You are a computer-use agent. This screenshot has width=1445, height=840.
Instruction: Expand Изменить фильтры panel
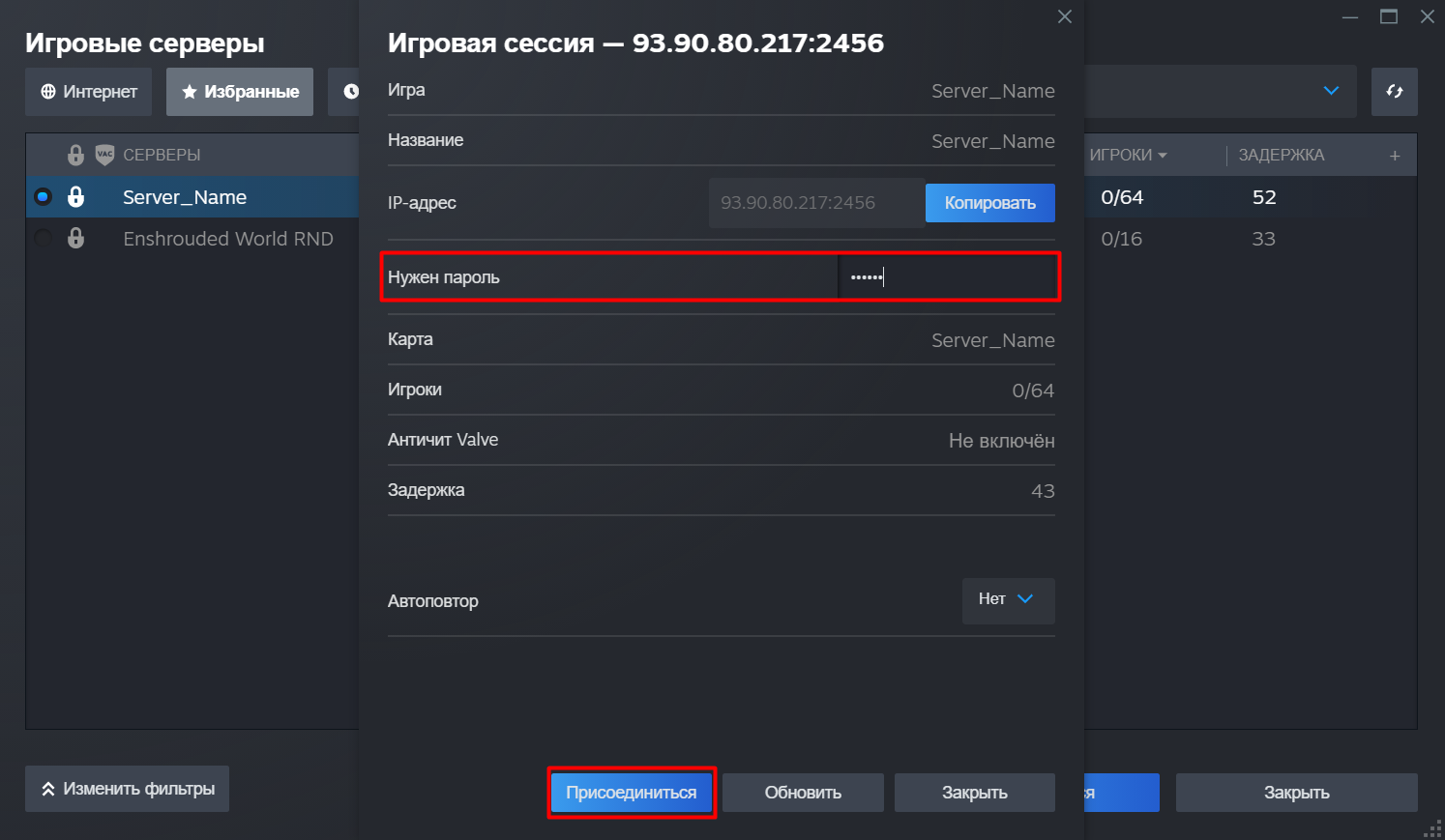(127, 789)
